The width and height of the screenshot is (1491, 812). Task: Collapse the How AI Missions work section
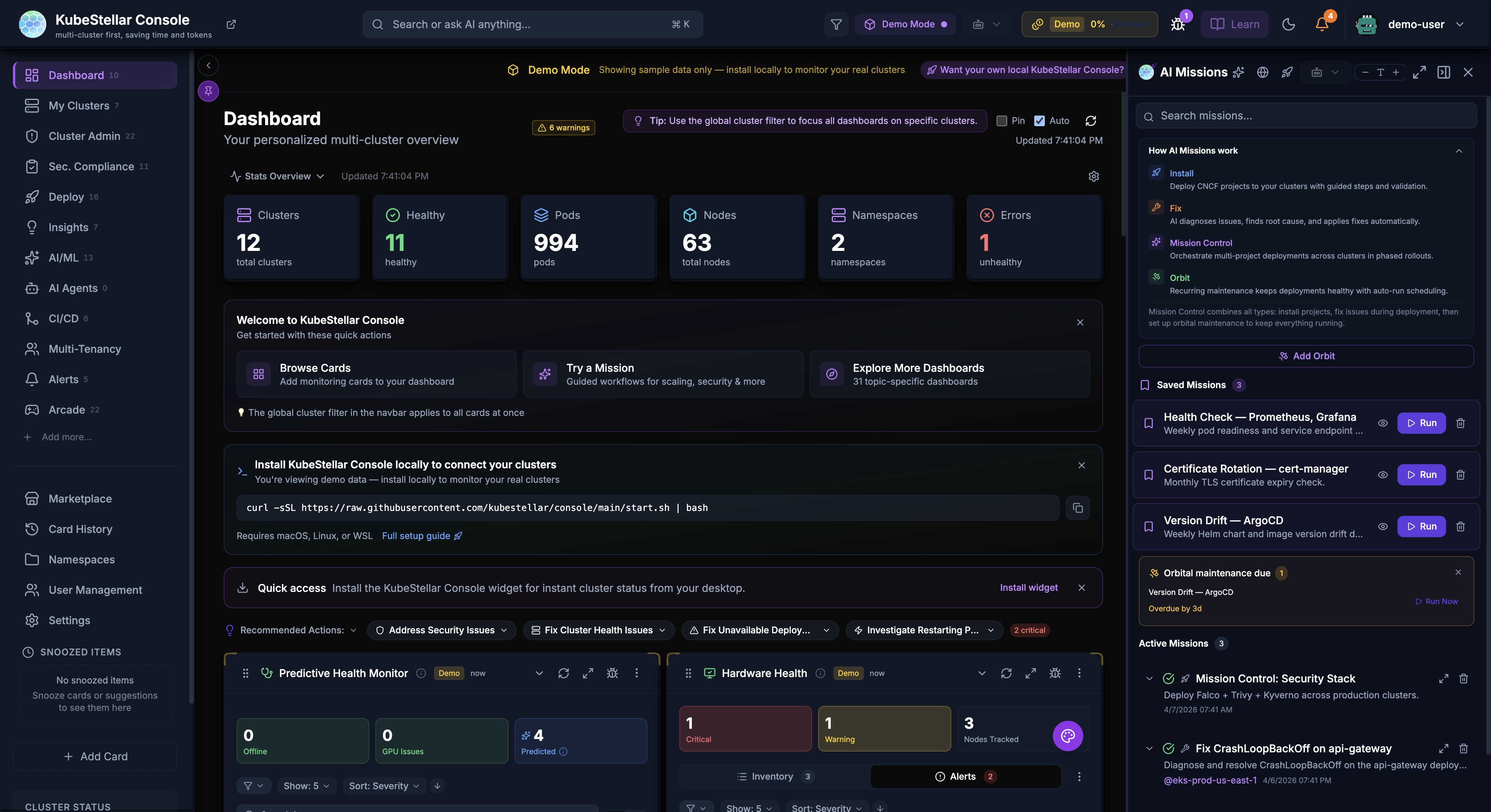tap(1459, 151)
